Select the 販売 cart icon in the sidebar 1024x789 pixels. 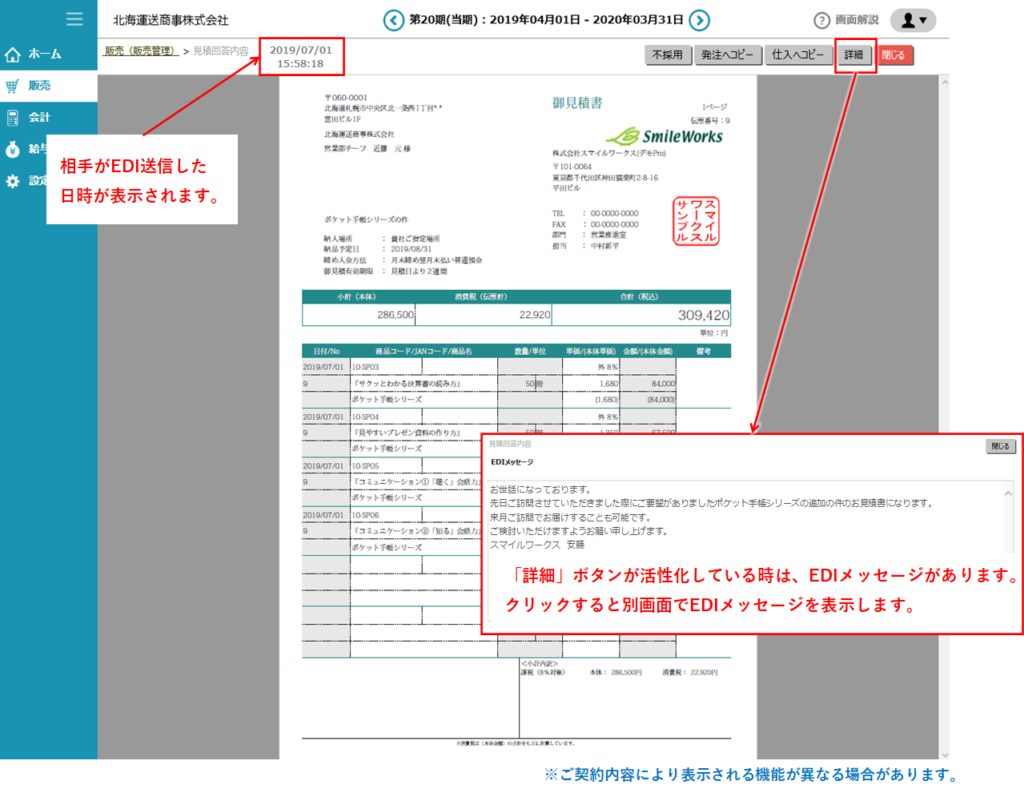coord(13,86)
